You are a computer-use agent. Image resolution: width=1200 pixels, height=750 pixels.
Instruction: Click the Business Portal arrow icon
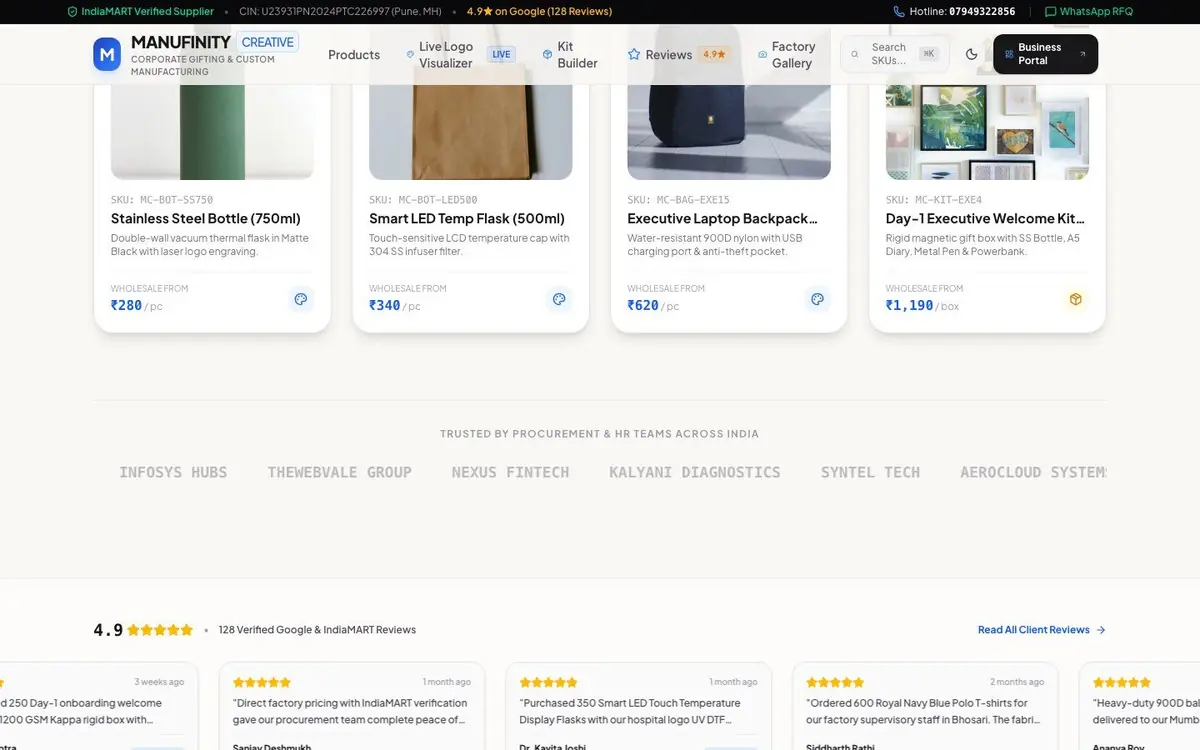tap(1082, 55)
